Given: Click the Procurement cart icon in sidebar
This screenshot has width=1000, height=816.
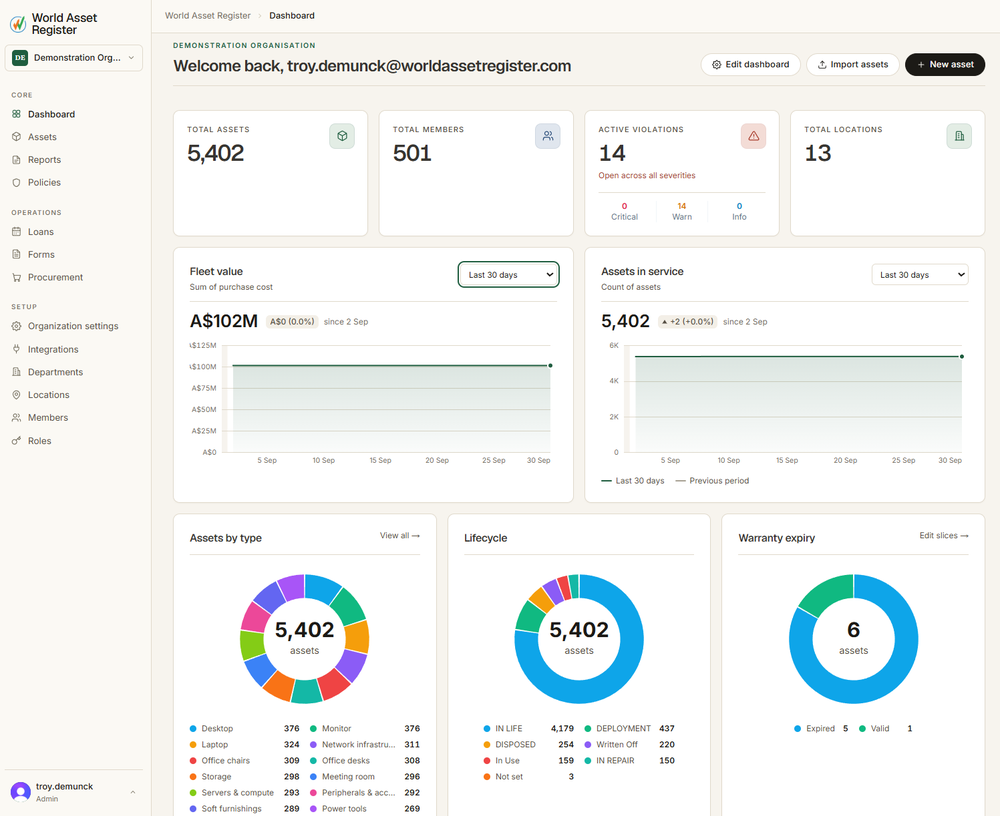Looking at the screenshot, I should (x=17, y=278).
